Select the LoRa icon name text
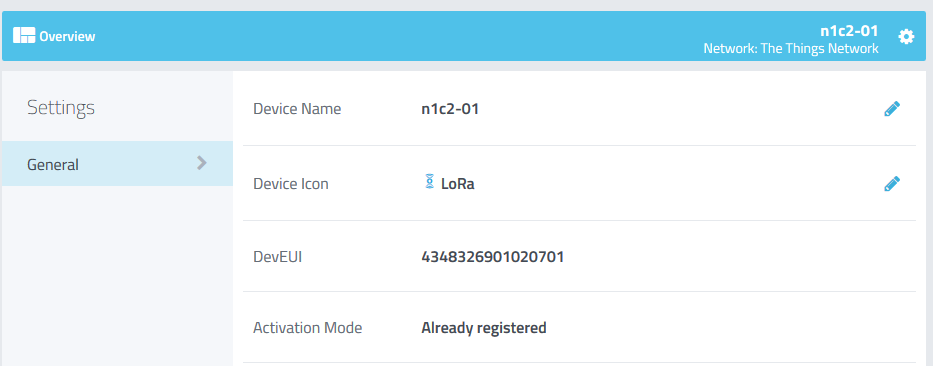This screenshot has width=933, height=366. (x=458, y=184)
